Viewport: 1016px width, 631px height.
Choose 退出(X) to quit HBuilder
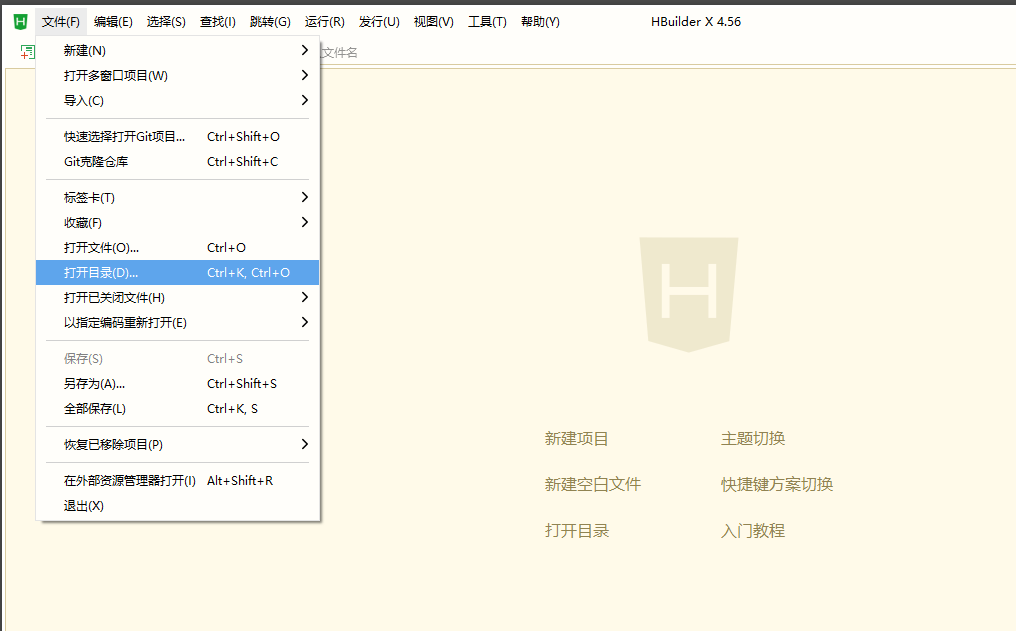click(x=178, y=506)
